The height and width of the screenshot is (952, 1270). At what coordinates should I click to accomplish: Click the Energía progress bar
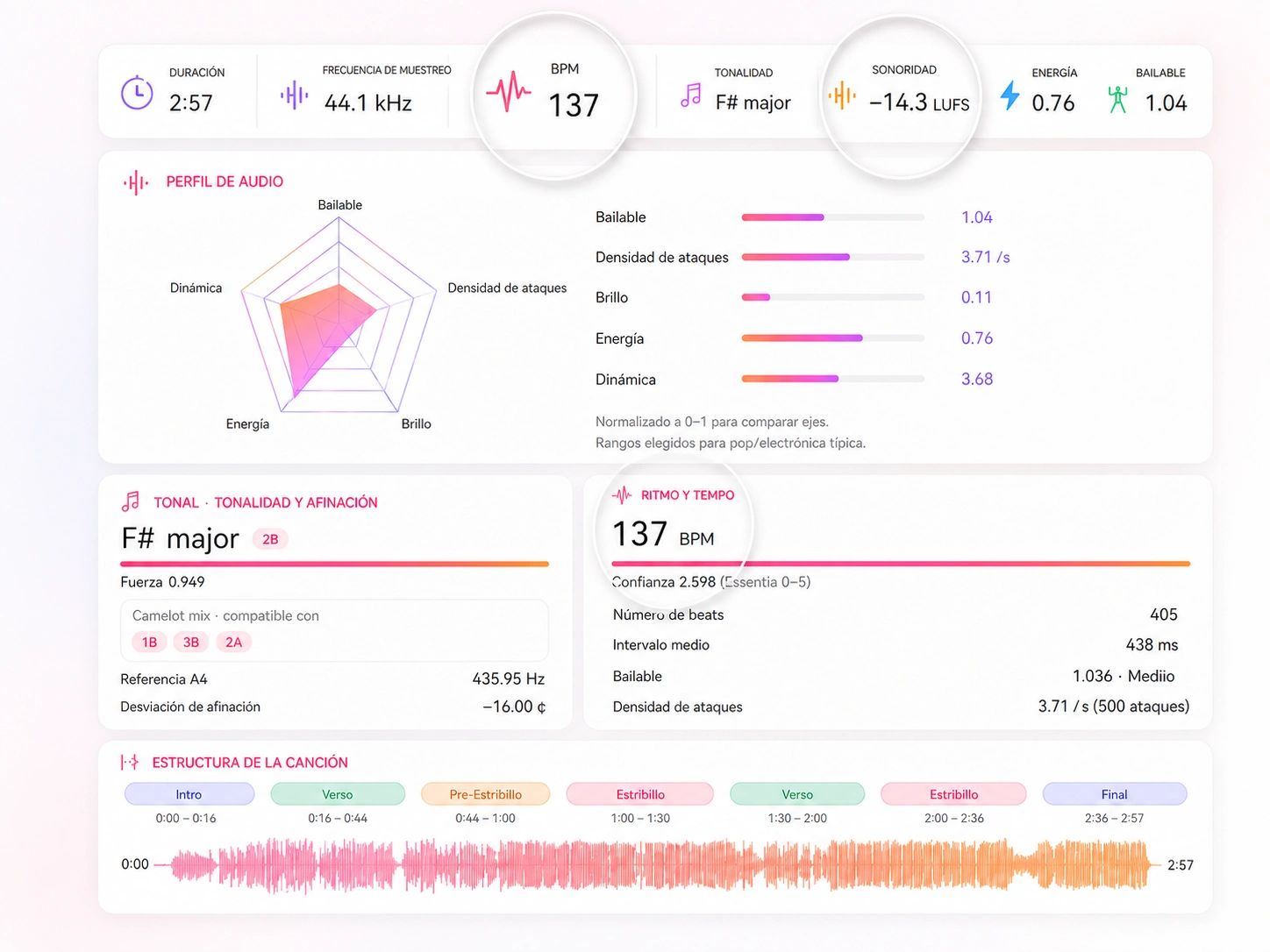(833, 338)
